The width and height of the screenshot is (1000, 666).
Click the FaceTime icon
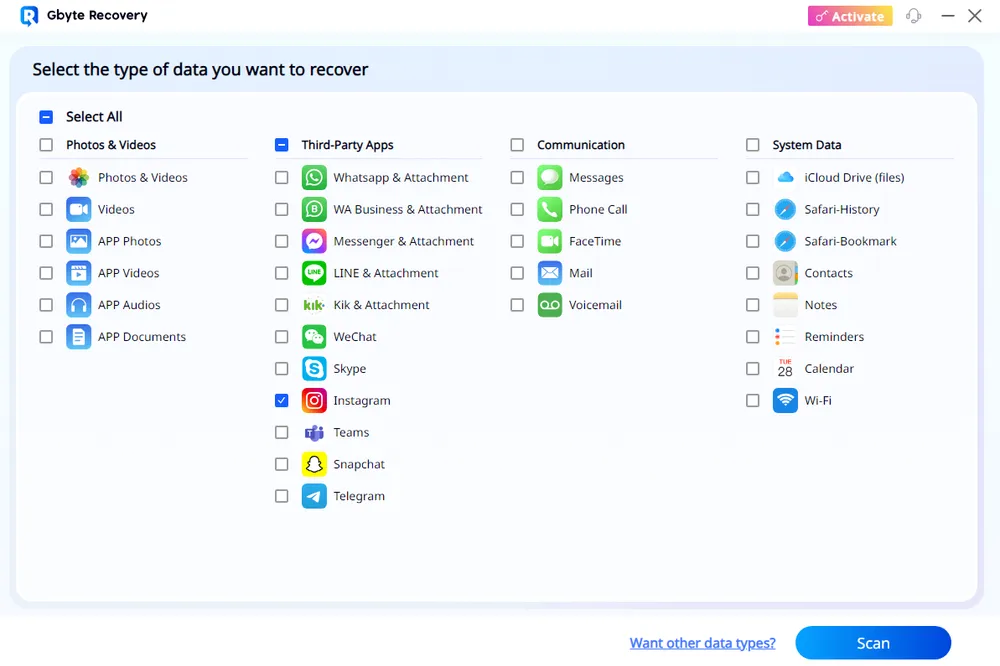pyautogui.click(x=550, y=241)
